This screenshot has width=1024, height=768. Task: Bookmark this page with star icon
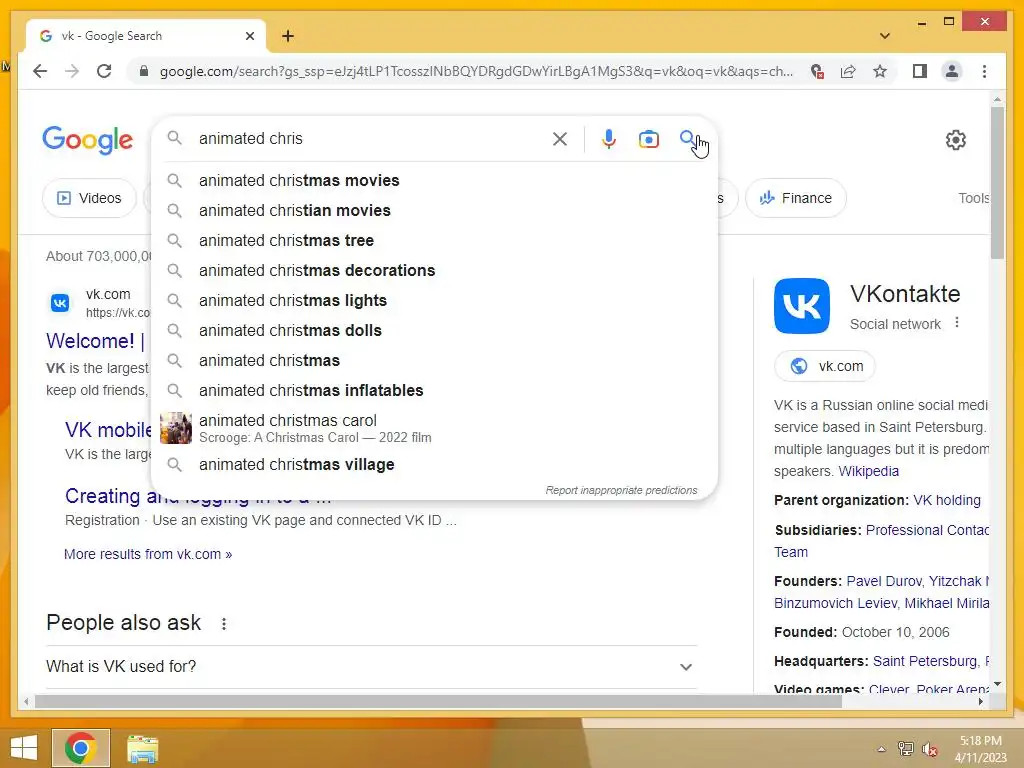click(x=880, y=71)
